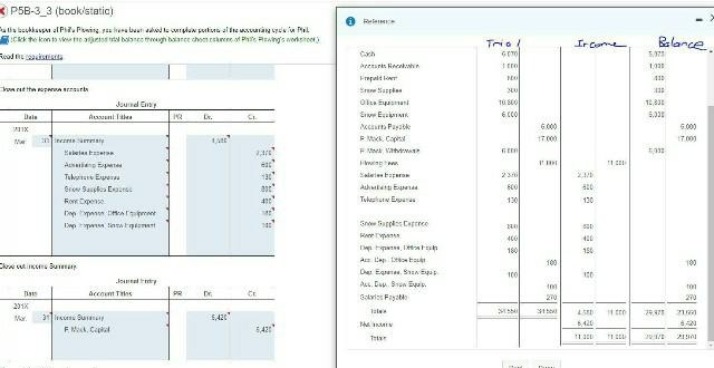
Task: Select the Telephone Expense account field
Action: [x=110, y=177]
